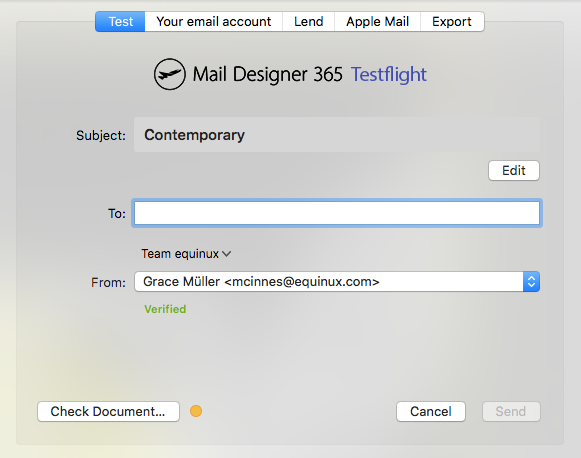581x458 pixels.
Task: Click the From field stepper arrows
Action: coord(531,282)
